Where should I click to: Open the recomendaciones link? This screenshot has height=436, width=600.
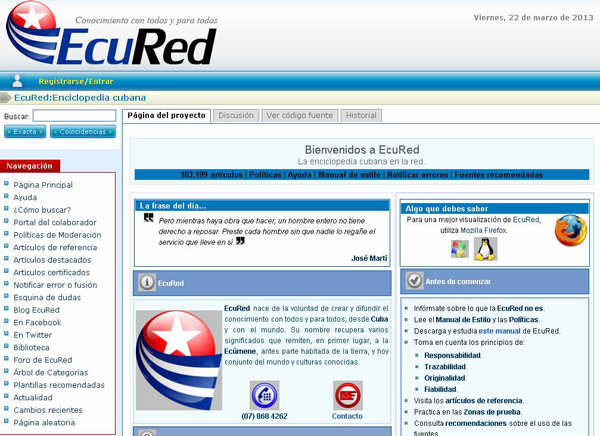tap(476, 423)
